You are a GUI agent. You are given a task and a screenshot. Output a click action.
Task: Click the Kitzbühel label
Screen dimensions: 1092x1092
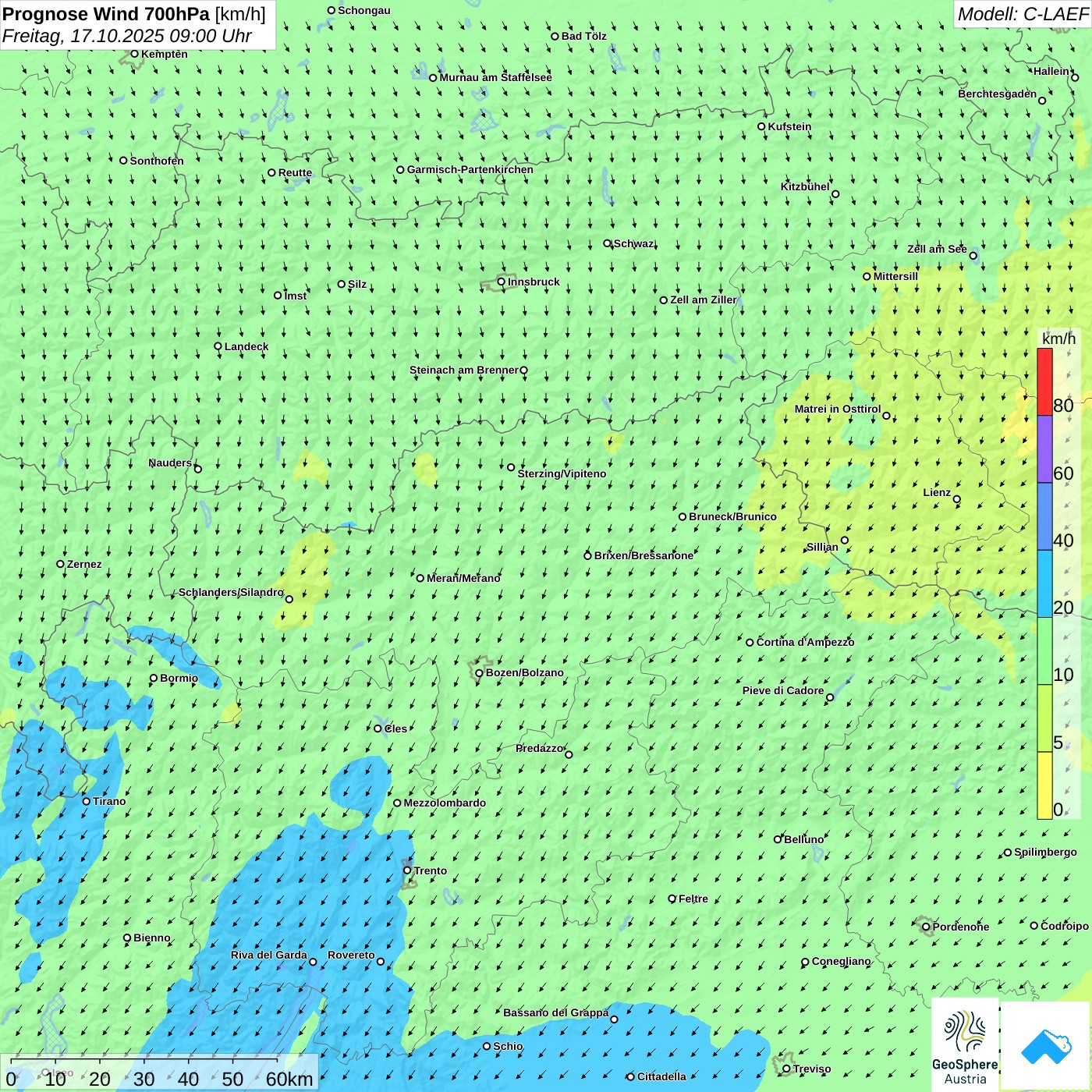[x=805, y=186]
